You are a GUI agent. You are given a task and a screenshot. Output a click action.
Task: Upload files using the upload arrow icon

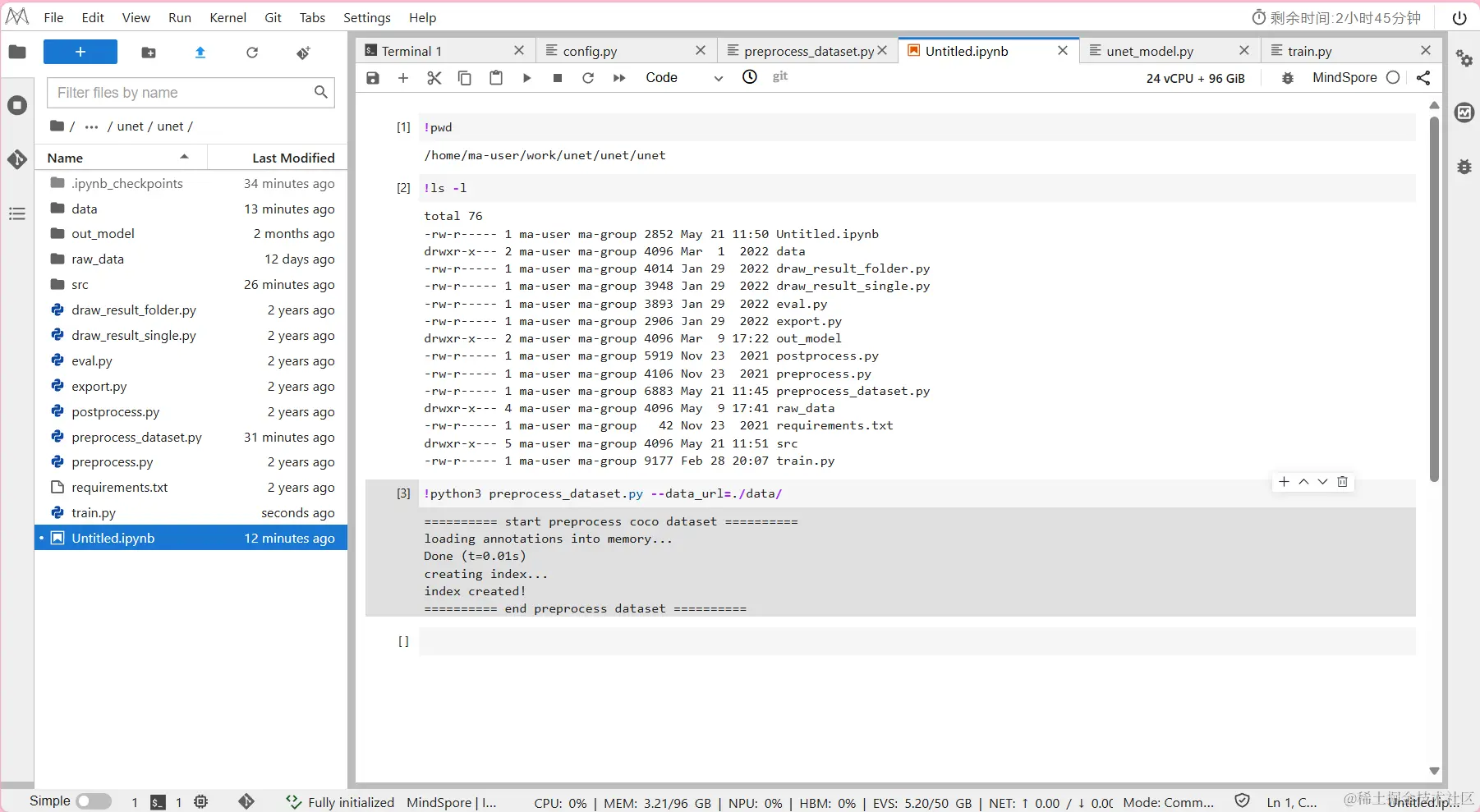point(200,53)
